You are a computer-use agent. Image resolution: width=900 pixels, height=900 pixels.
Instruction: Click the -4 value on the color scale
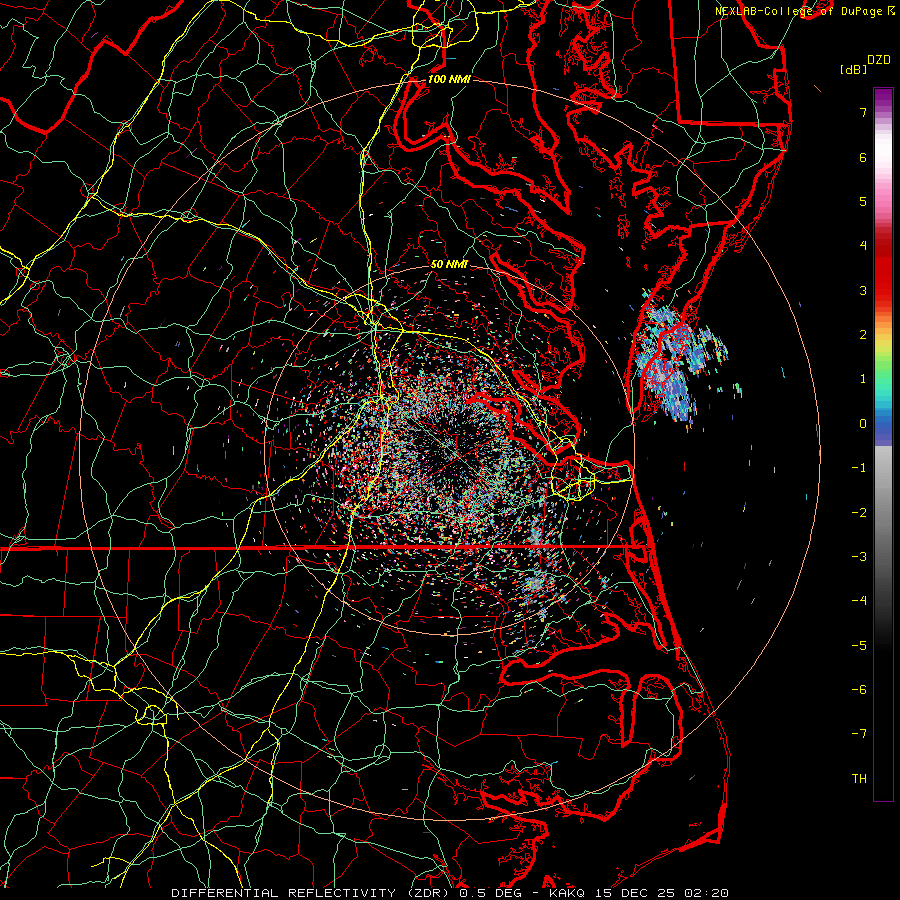(859, 600)
